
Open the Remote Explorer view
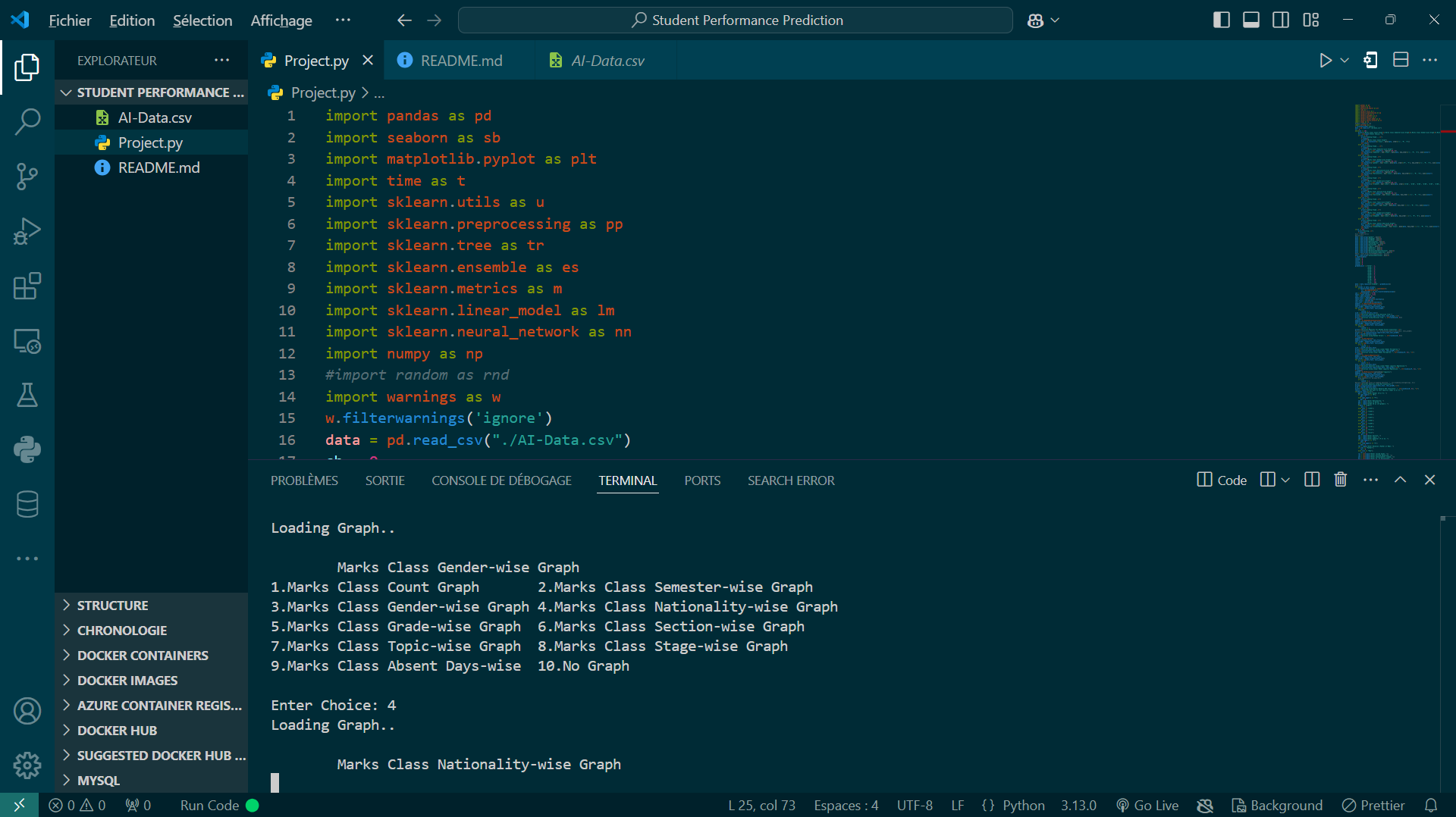pos(27,341)
